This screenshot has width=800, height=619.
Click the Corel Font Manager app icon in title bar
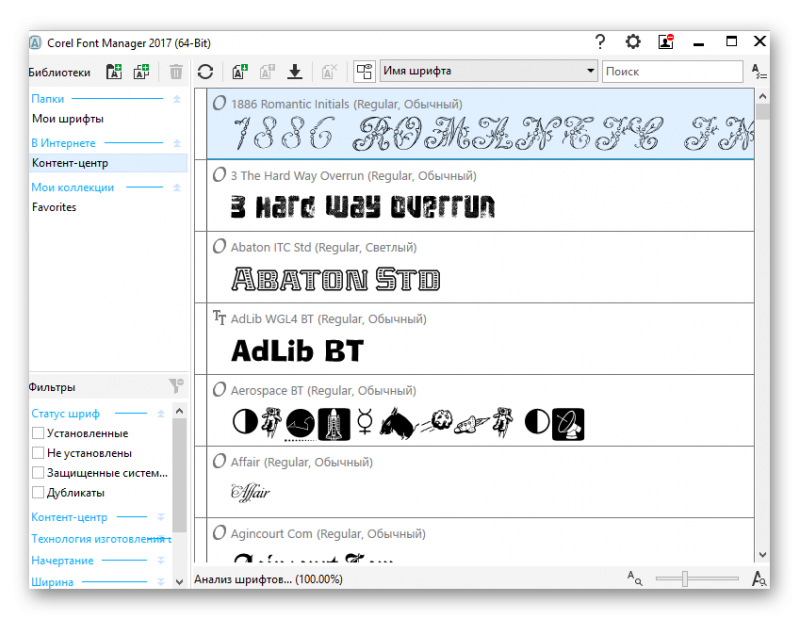point(35,43)
